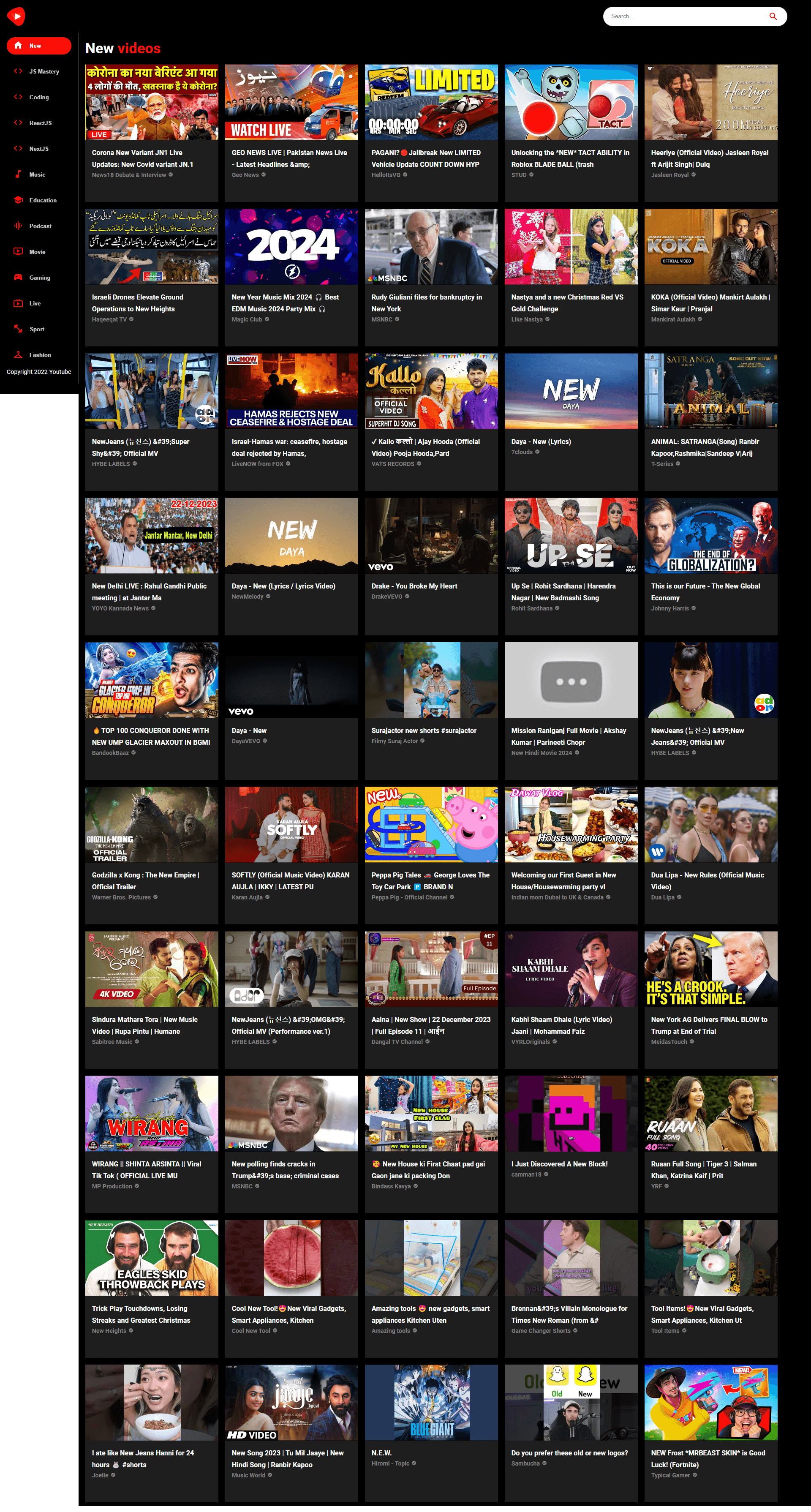Click the verified badge next to Dua Lipa
The image size is (811, 1512).
(x=679, y=897)
